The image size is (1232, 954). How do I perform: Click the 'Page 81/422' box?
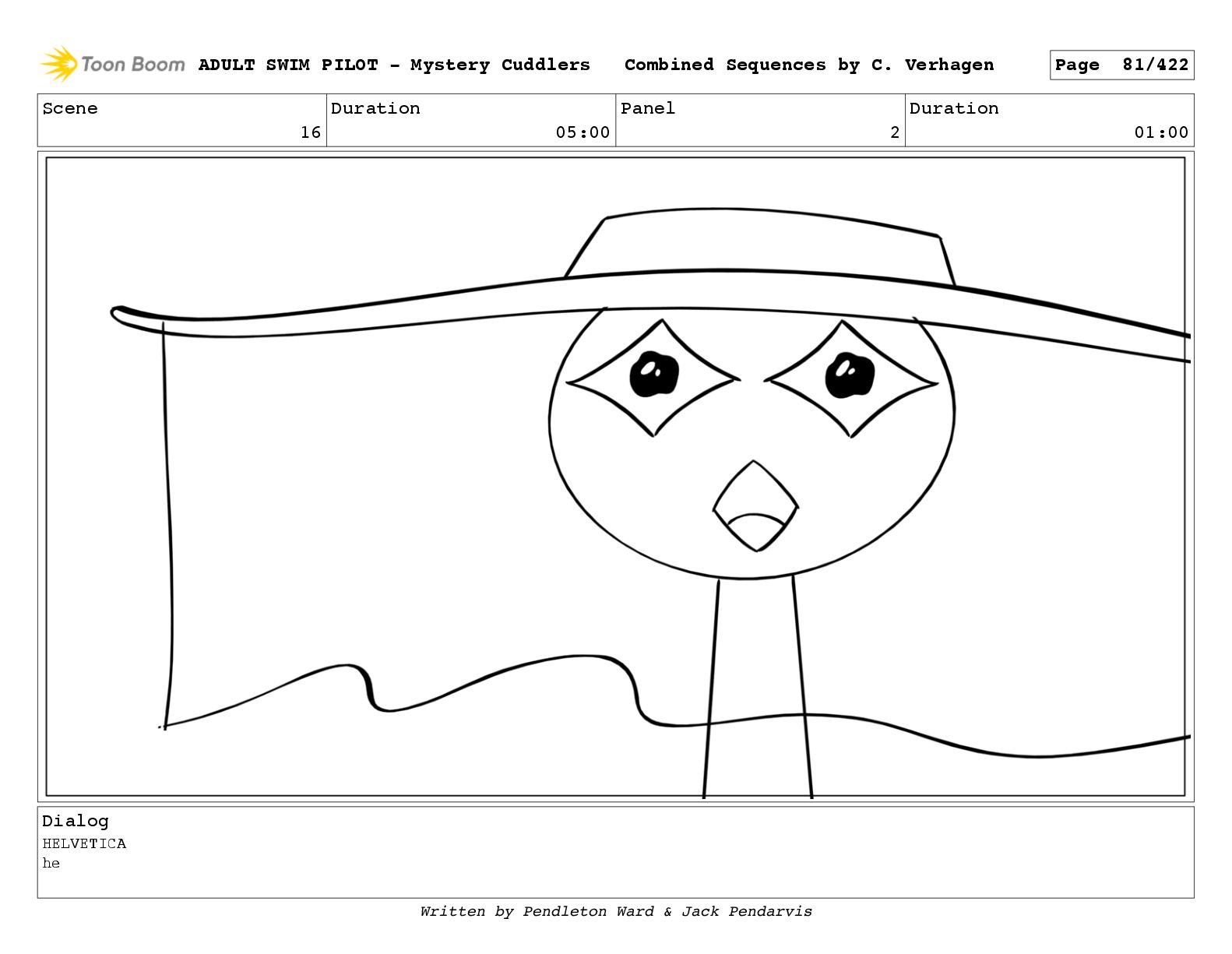click(x=1121, y=65)
